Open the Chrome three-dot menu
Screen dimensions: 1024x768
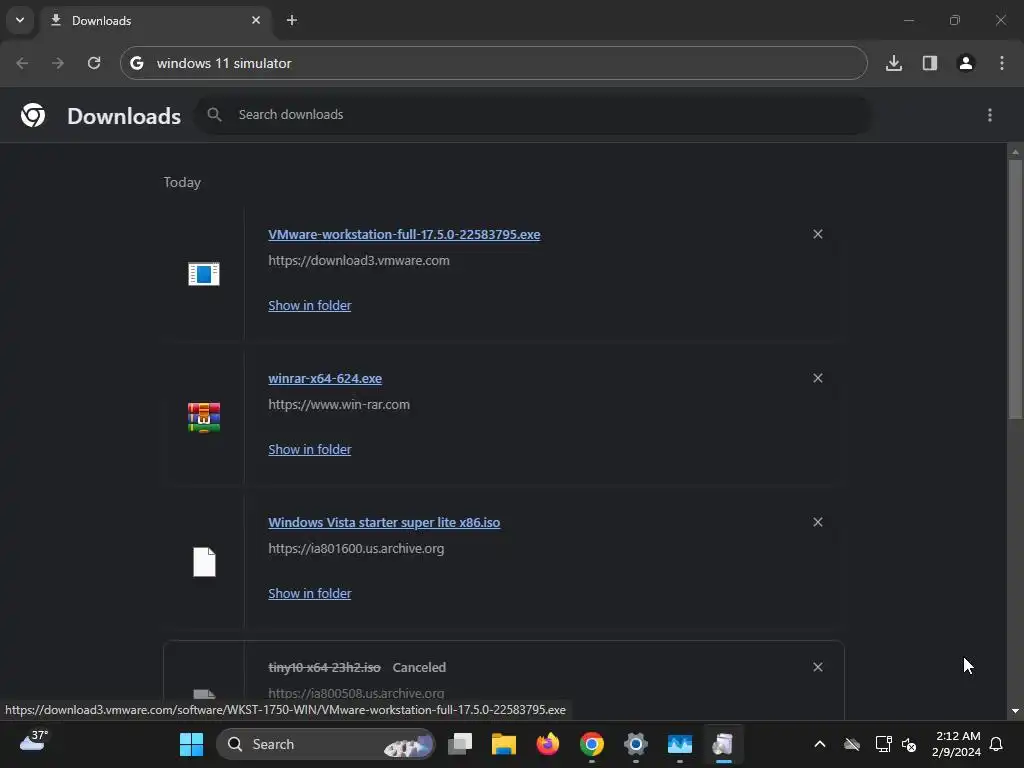click(1002, 63)
